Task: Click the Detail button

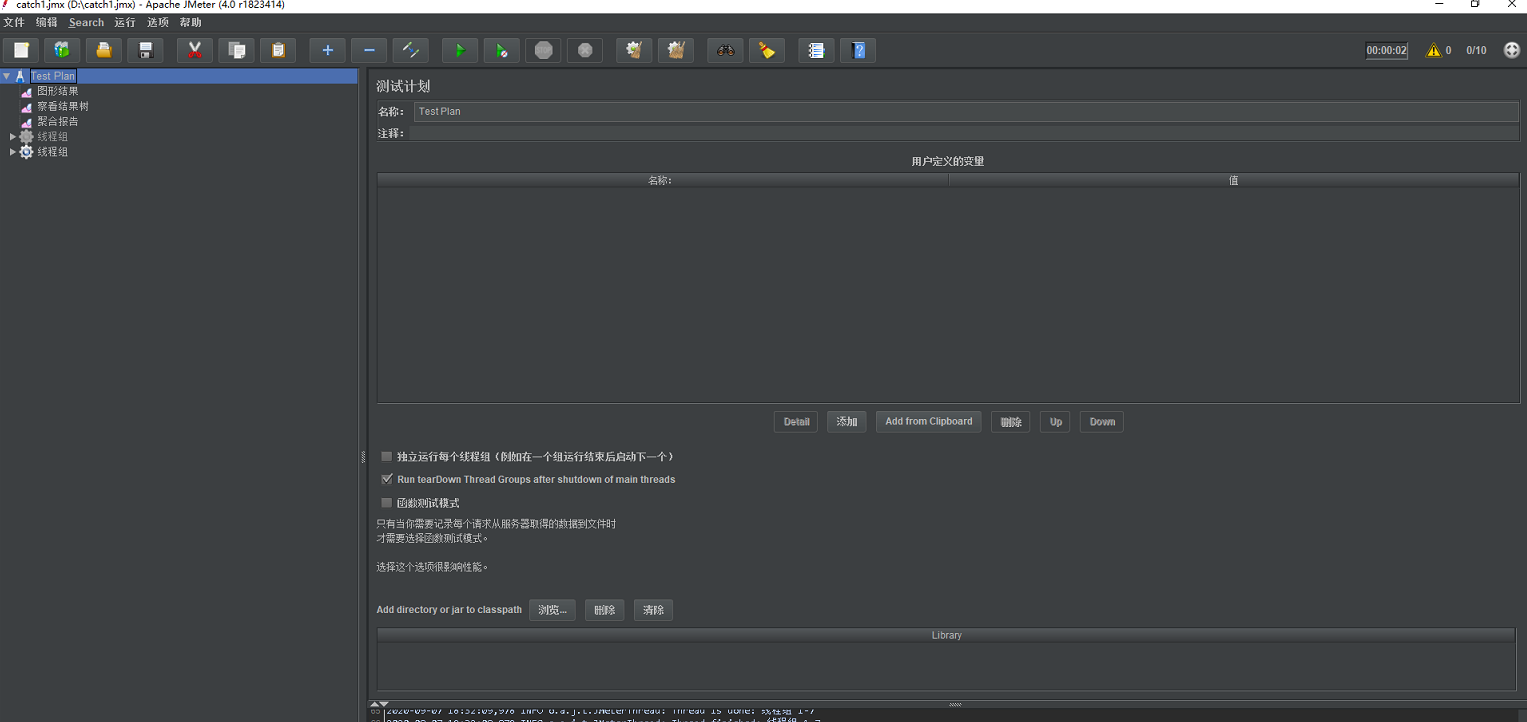Action: [x=796, y=422]
